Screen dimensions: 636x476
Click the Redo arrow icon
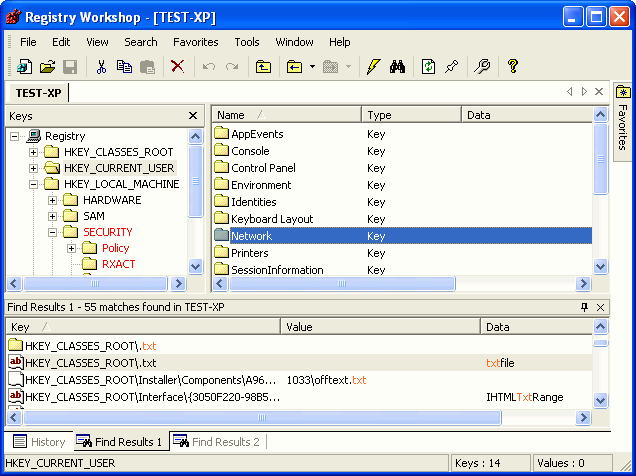pyautogui.click(x=232, y=66)
